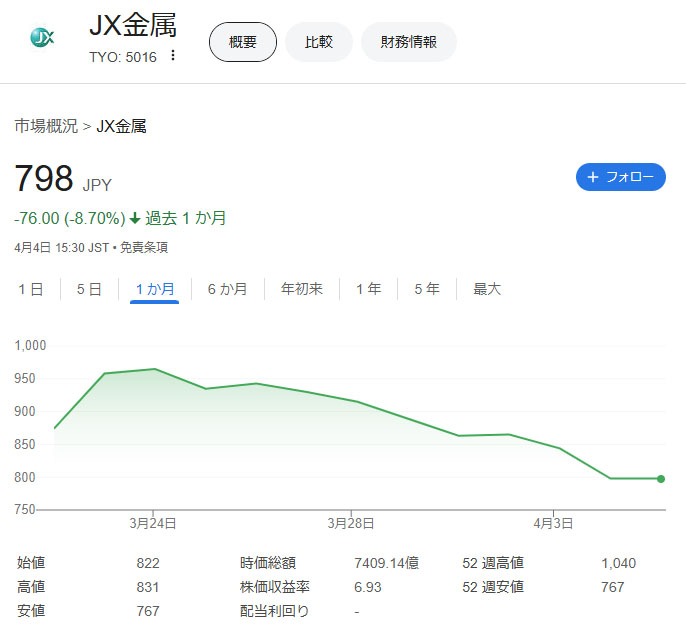Open the 財務情報 tab
The height and width of the screenshot is (627, 686).
click(408, 42)
